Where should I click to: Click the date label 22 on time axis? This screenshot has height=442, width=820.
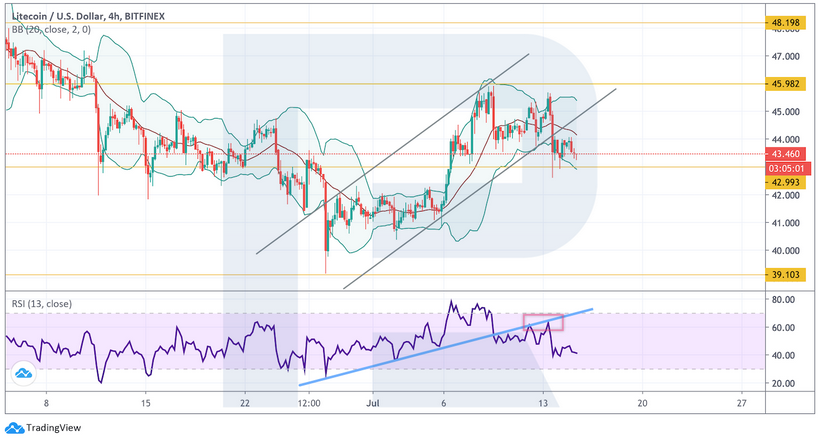pos(245,403)
